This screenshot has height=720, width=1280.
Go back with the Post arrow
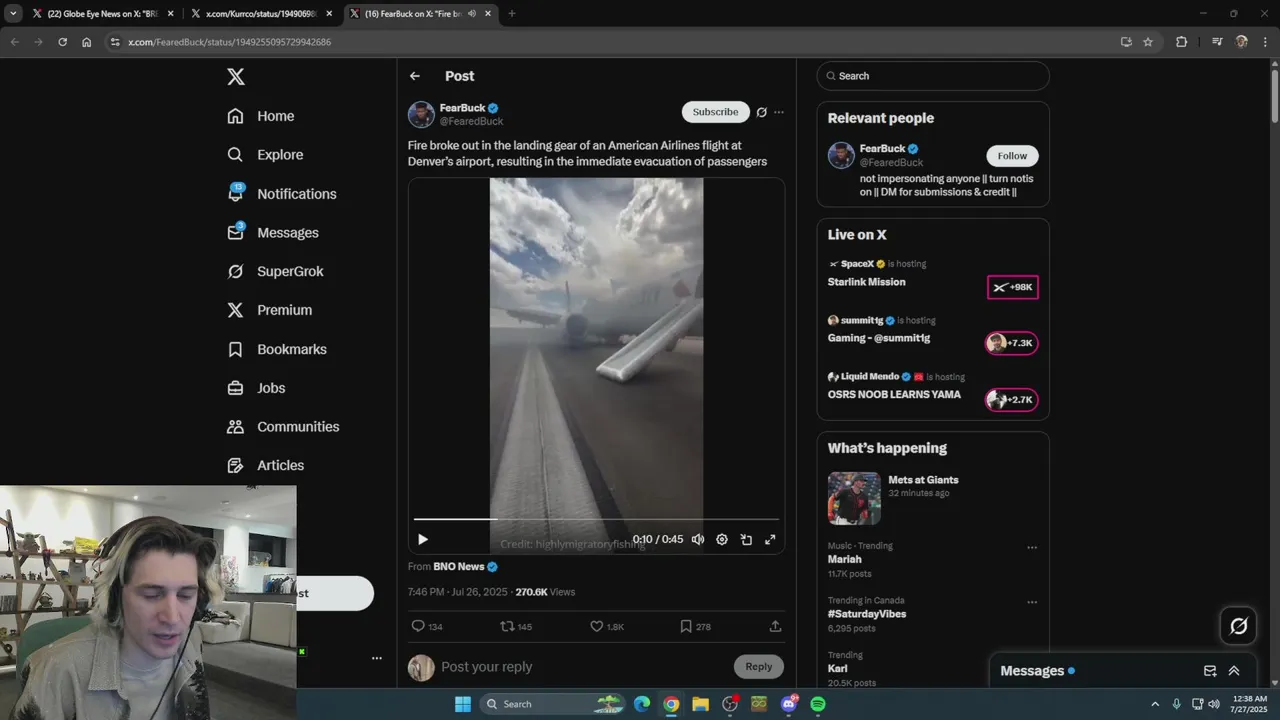[x=415, y=76]
